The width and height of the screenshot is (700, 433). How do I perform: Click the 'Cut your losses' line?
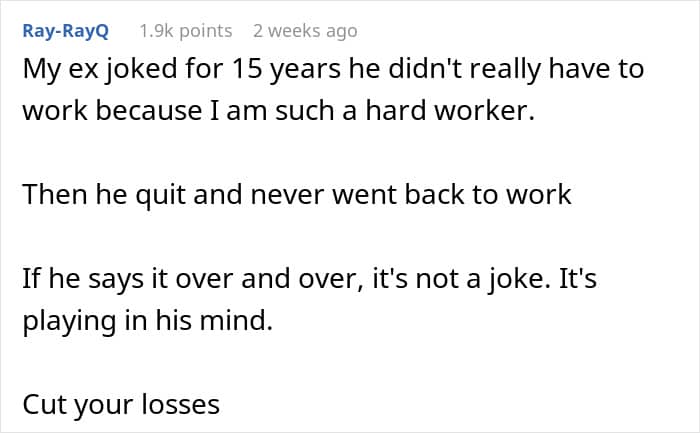pos(121,405)
